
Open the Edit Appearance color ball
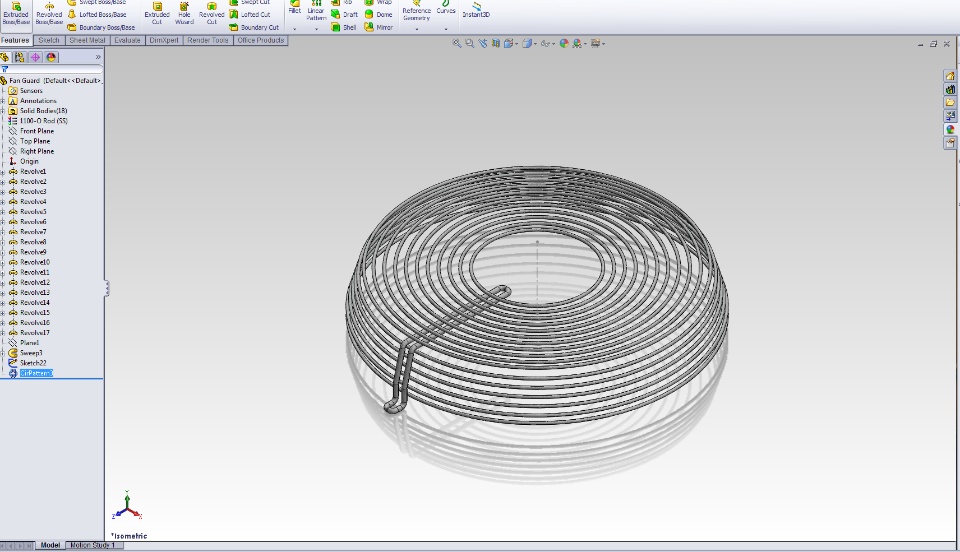coord(564,44)
